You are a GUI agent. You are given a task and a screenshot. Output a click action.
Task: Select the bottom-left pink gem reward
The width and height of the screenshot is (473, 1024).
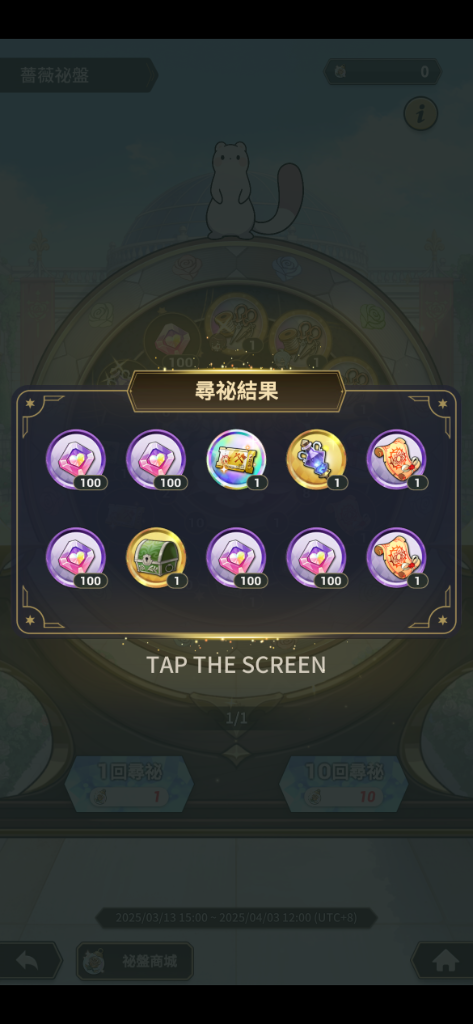(x=76, y=558)
